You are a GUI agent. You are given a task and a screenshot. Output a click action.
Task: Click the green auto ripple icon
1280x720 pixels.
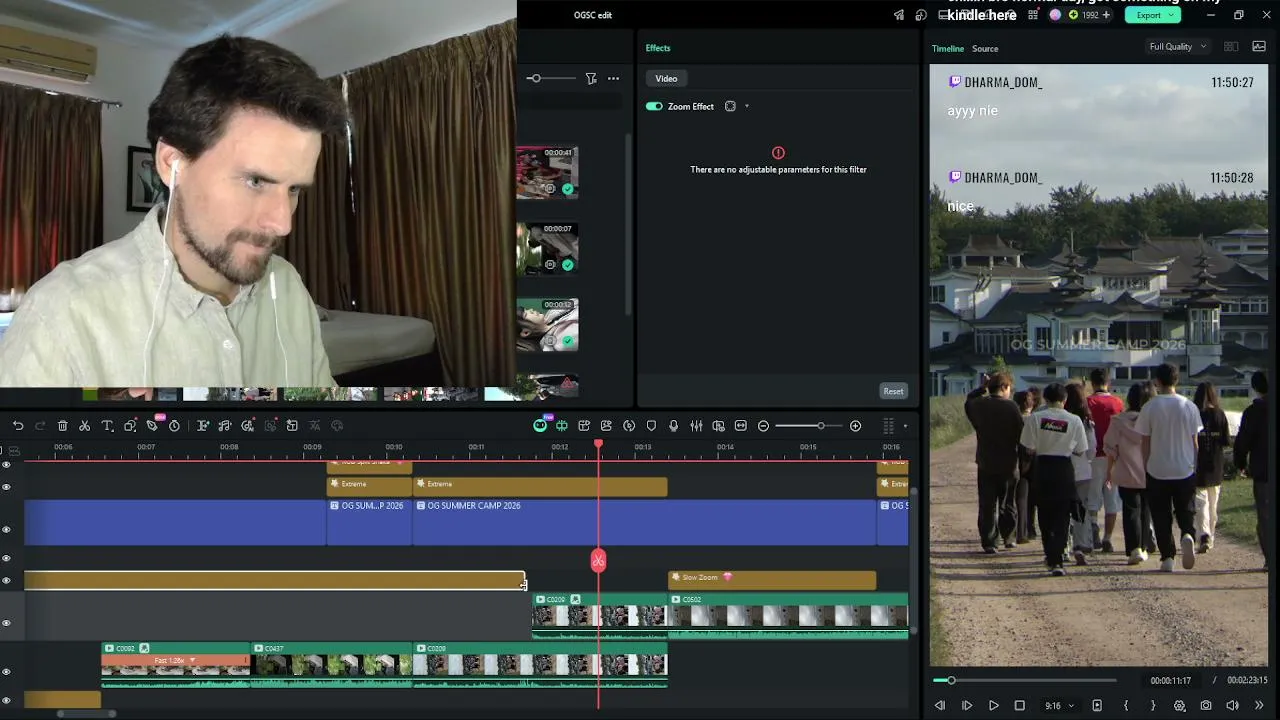click(x=562, y=426)
